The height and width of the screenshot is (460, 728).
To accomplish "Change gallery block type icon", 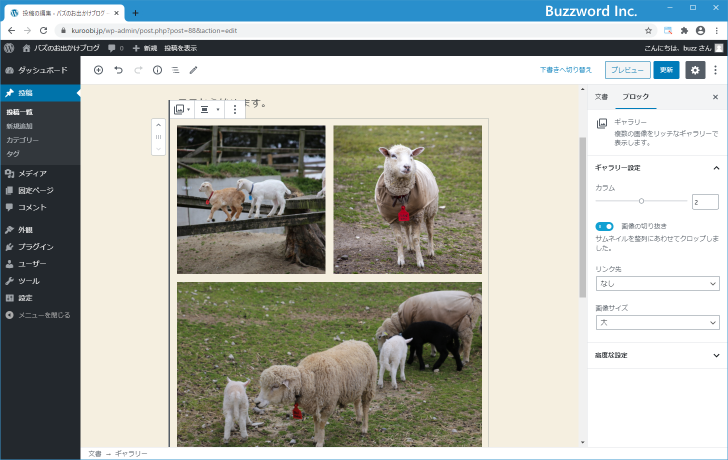I will (x=180, y=109).
